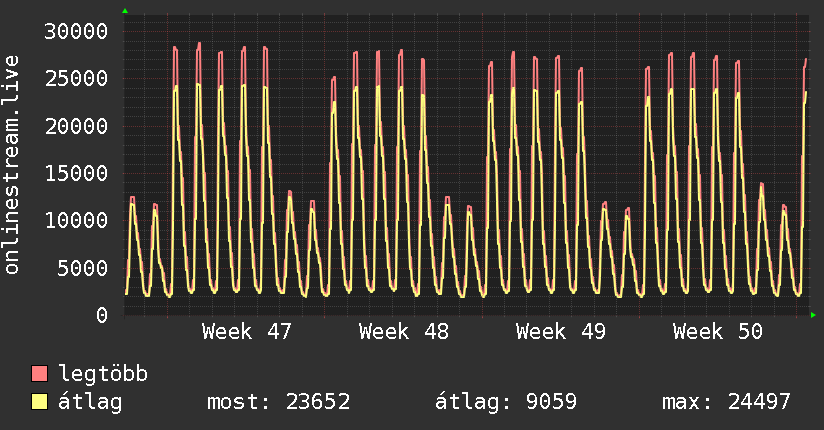Click the yellow átlag legend swatch
Image resolution: width=824 pixels, height=430 pixels.
click(x=39, y=402)
